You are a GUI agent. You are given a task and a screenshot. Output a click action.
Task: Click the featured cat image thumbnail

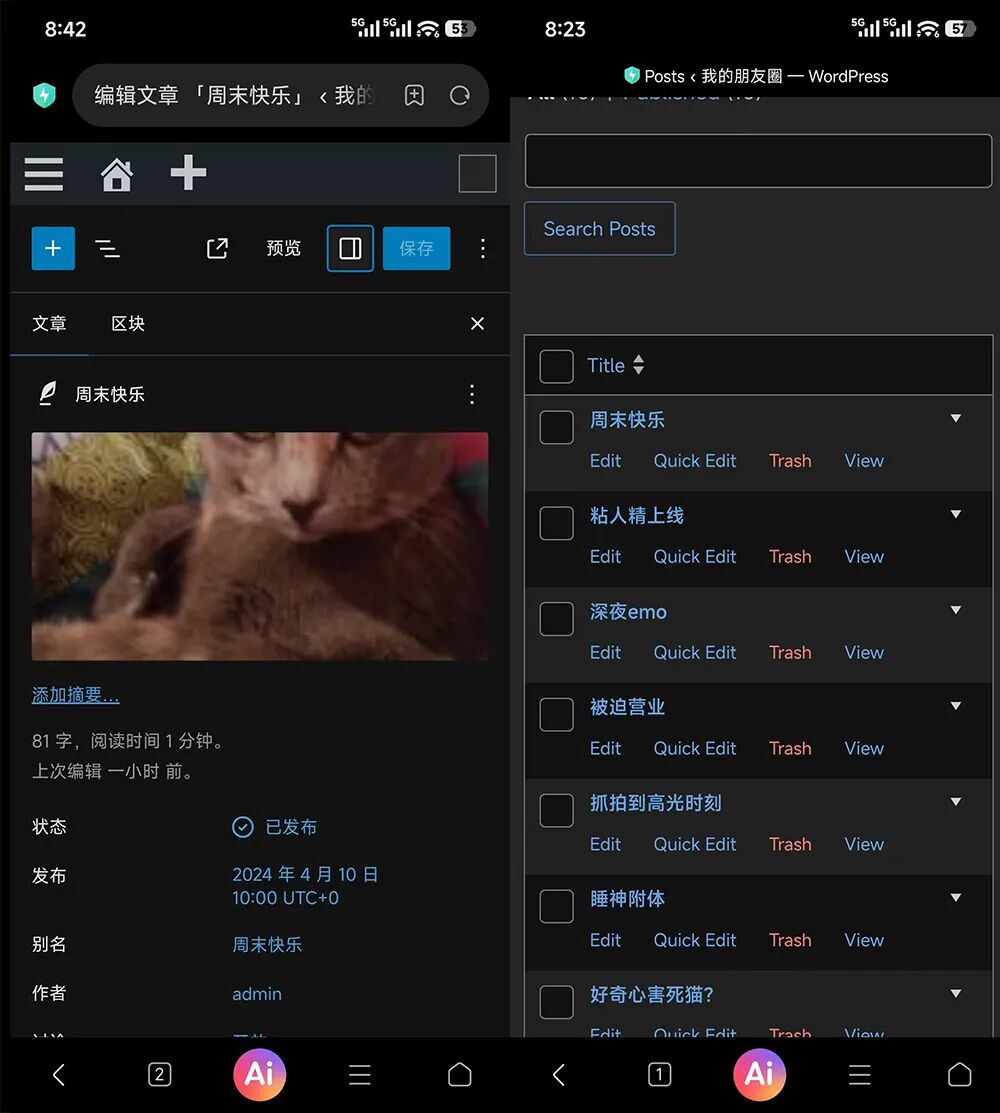(x=260, y=547)
